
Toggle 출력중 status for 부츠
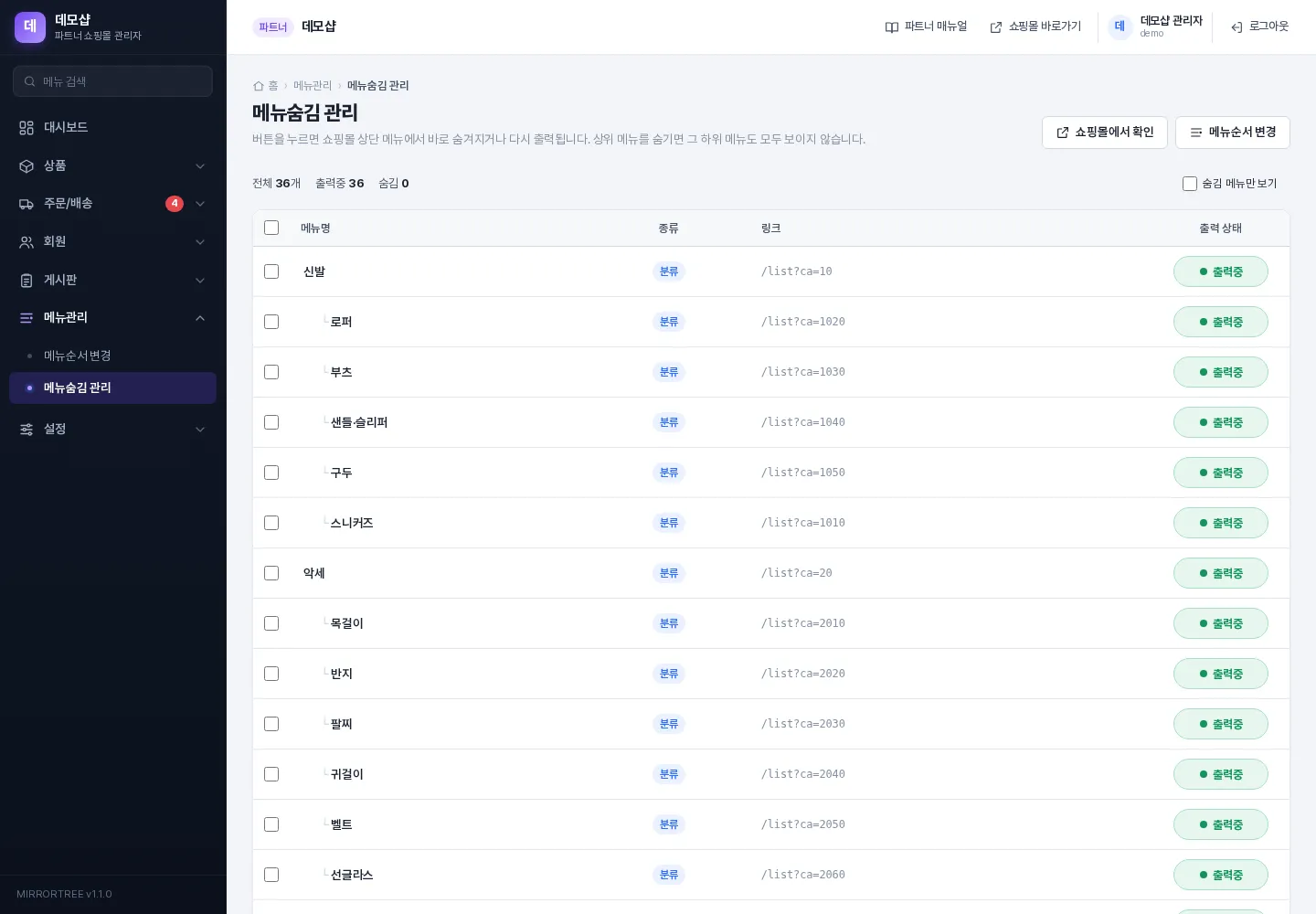click(1221, 372)
